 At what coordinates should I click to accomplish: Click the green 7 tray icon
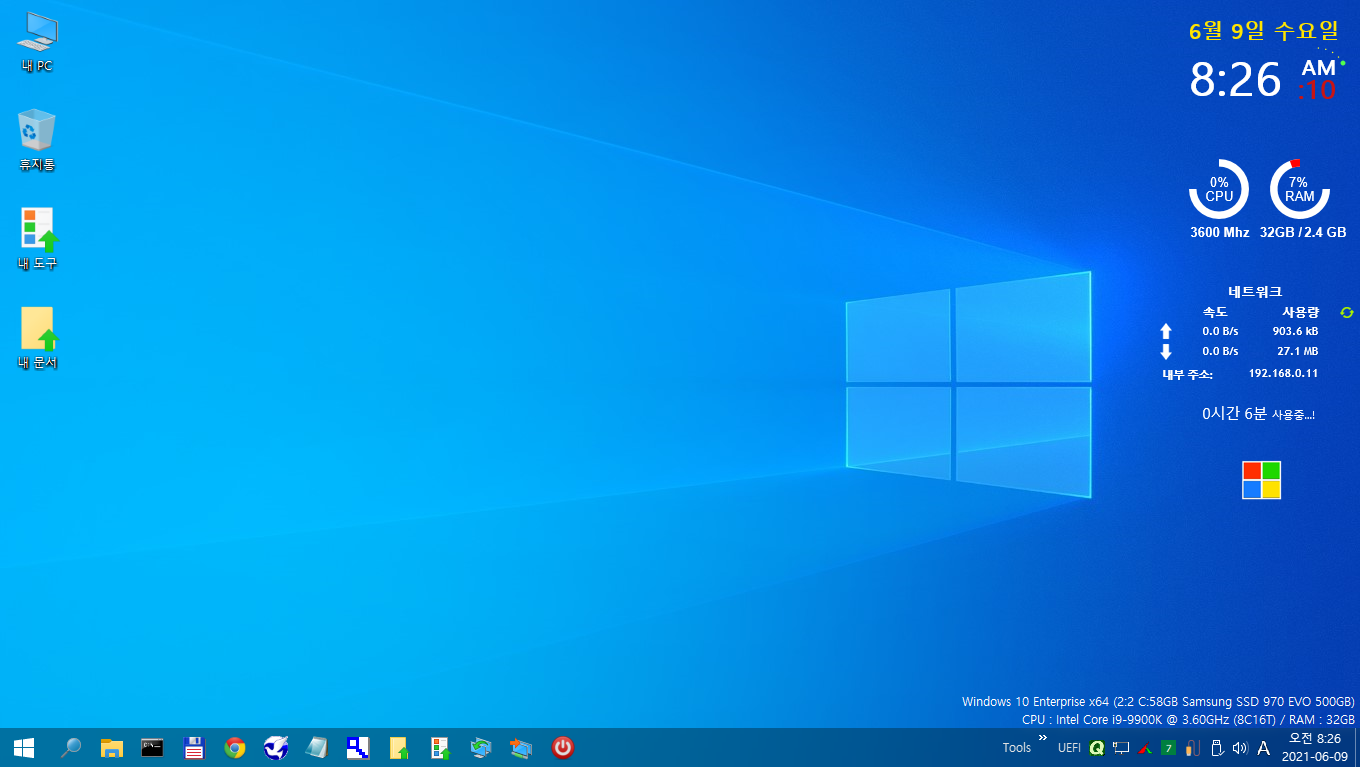[1168, 747]
